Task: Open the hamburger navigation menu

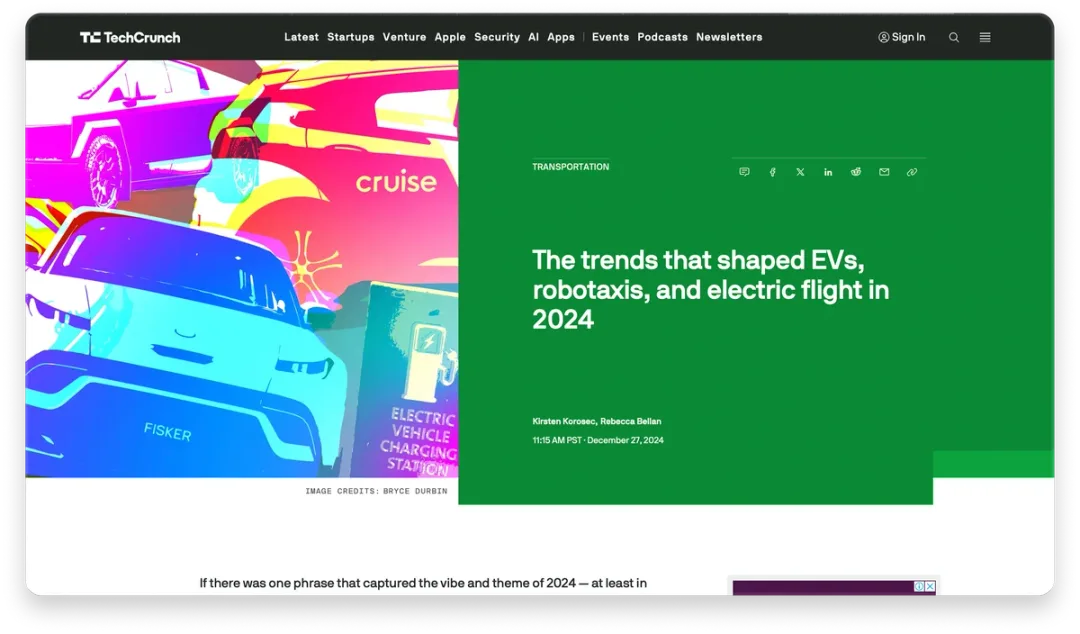Action: pyautogui.click(x=985, y=37)
